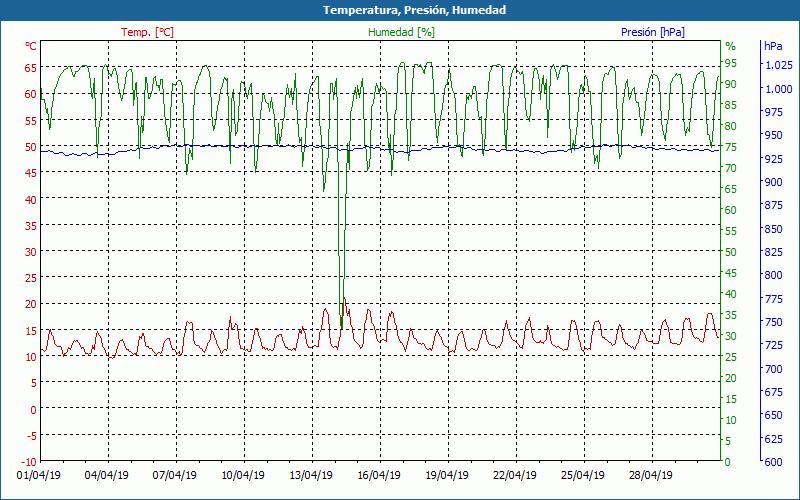Click the date label 10/04/19
The height and width of the screenshot is (500, 800).
pyautogui.click(x=243, y=476)
